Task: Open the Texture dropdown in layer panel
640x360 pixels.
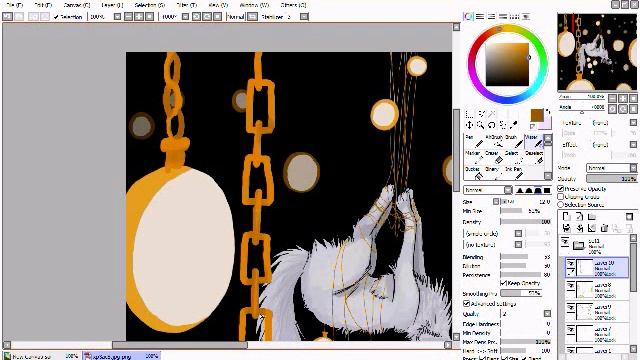Action: point(633,122)
